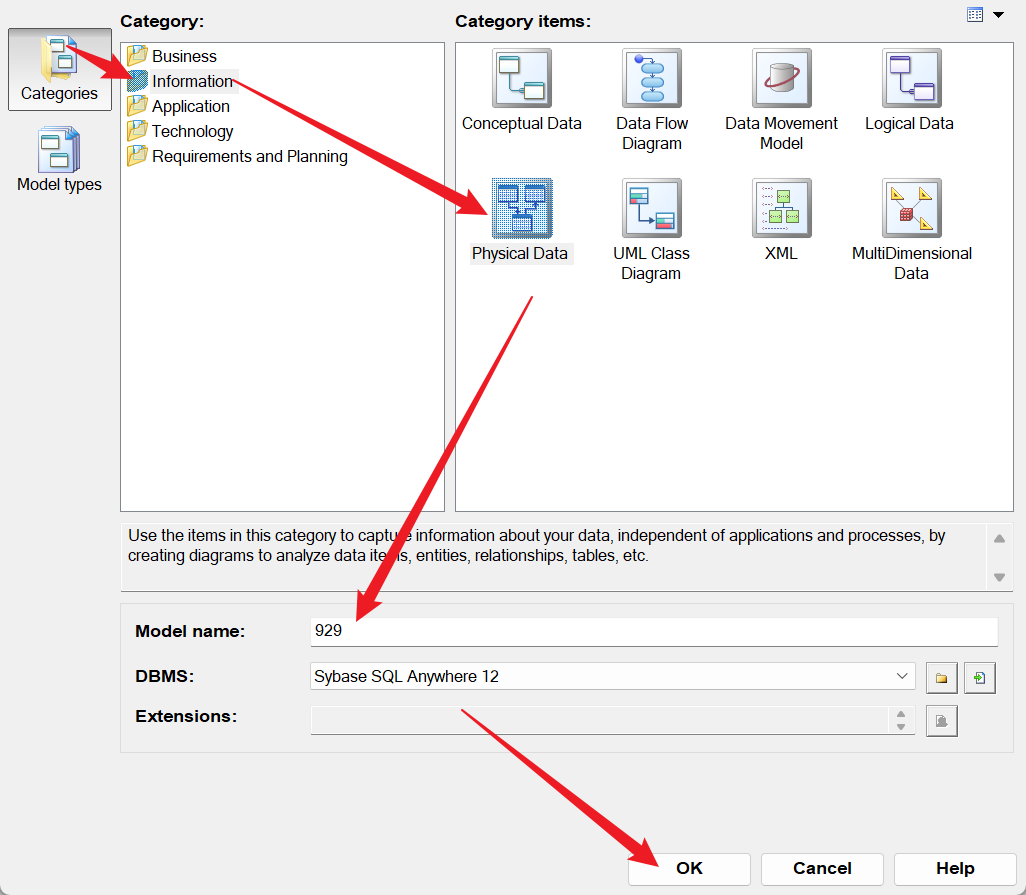Pick the Logical Data model icon
This screenshot has height=895, width=1026.
pos(909,79)
